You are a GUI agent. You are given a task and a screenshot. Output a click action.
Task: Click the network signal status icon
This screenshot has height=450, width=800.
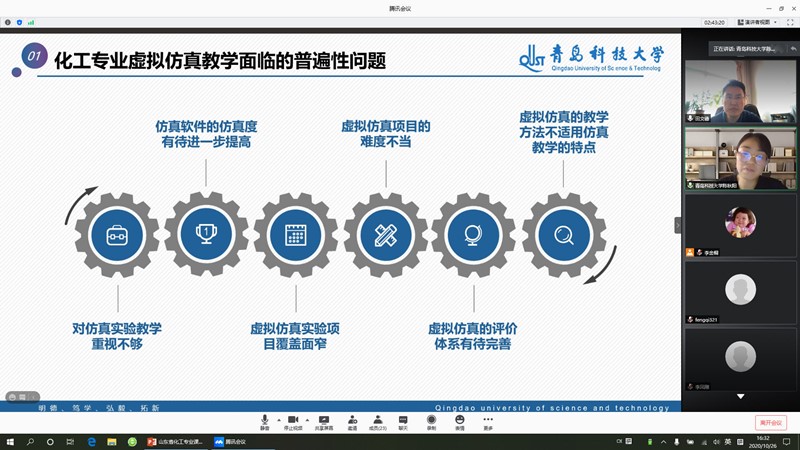[31, 21]
